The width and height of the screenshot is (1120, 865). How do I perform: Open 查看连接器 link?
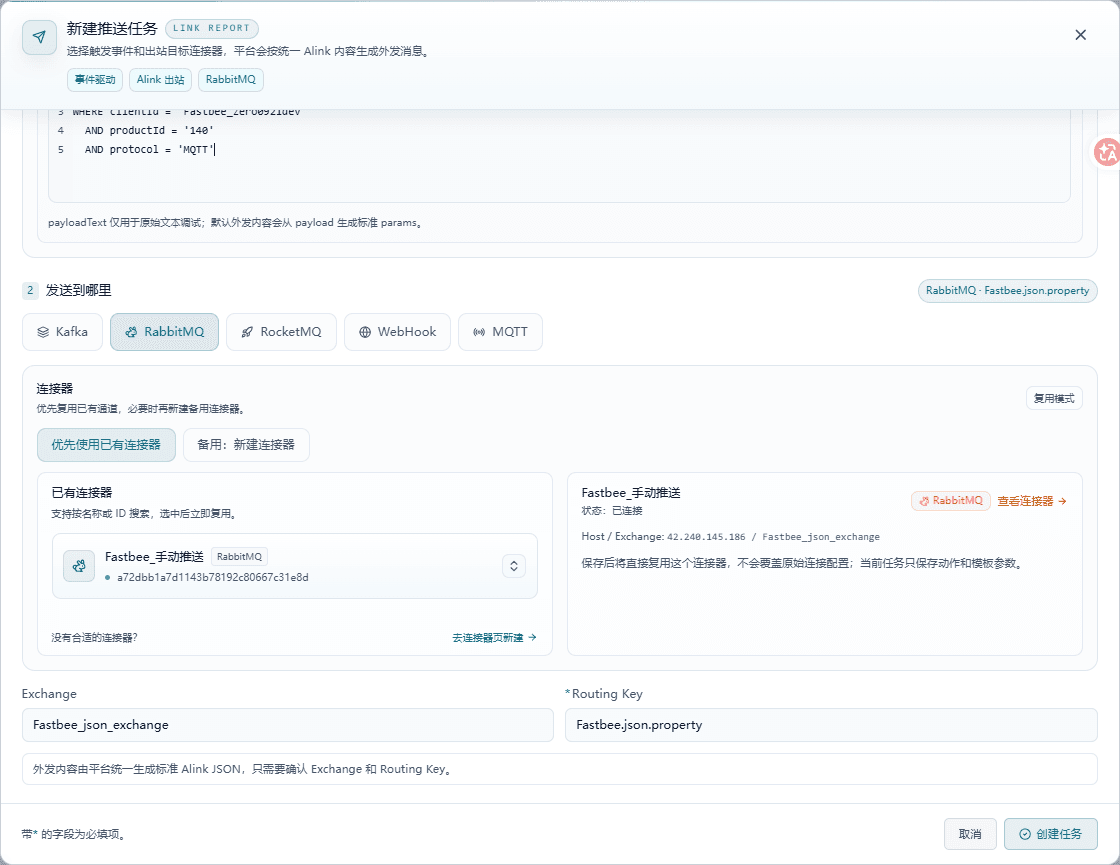click(1032, 501)
